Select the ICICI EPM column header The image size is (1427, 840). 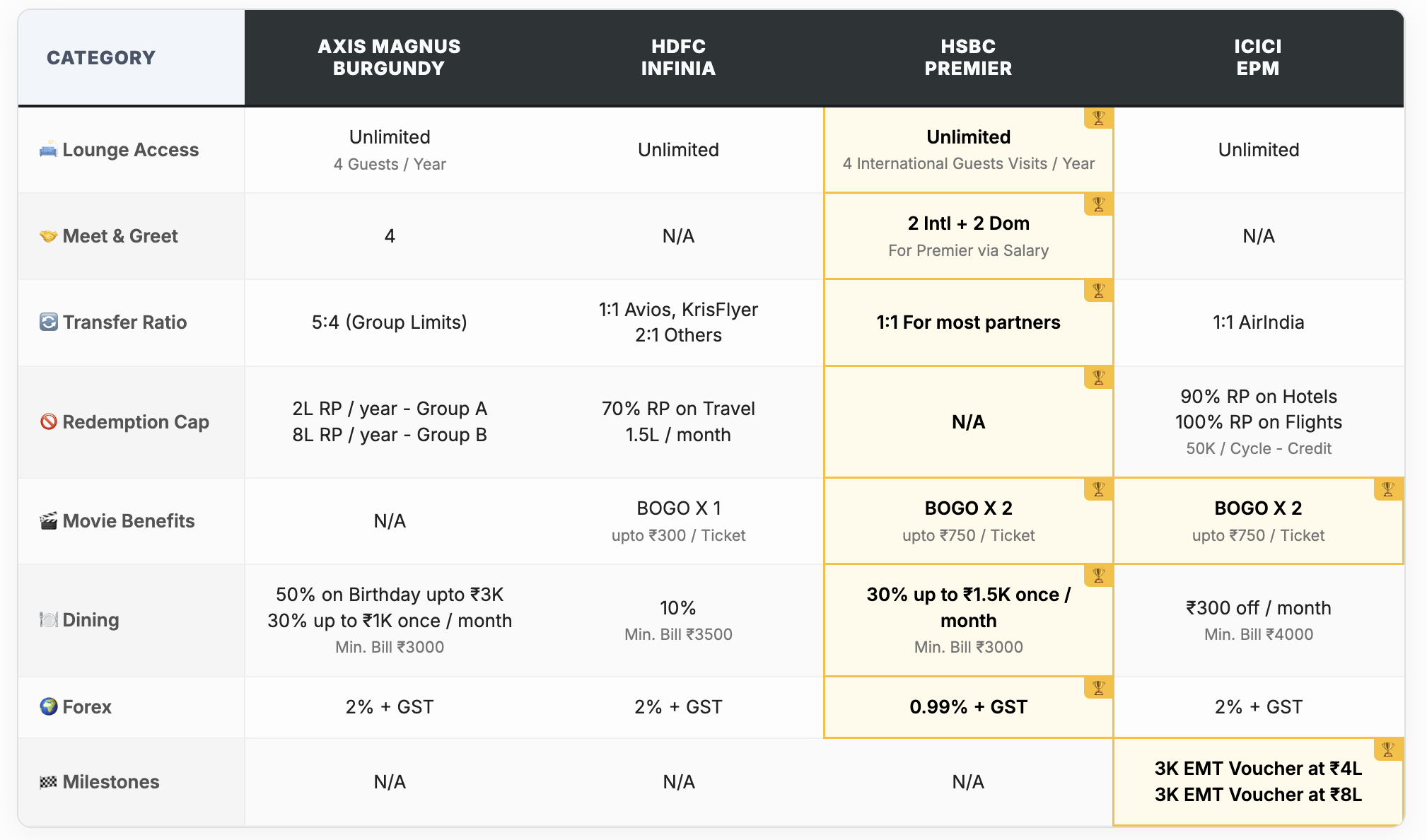point(1257,57)
